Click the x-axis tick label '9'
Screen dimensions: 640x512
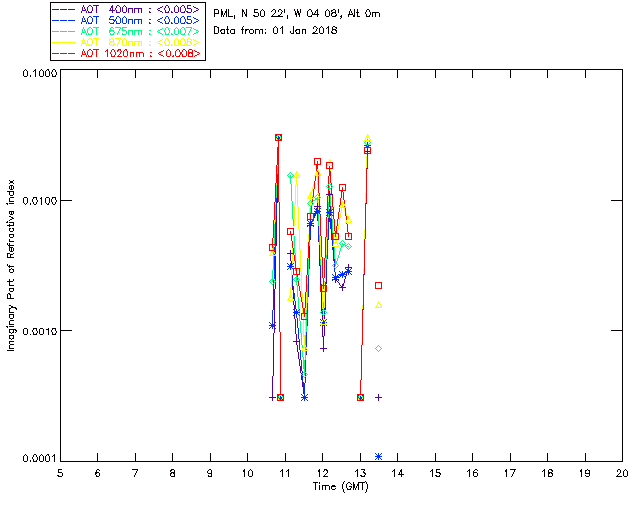coord(210,473)
